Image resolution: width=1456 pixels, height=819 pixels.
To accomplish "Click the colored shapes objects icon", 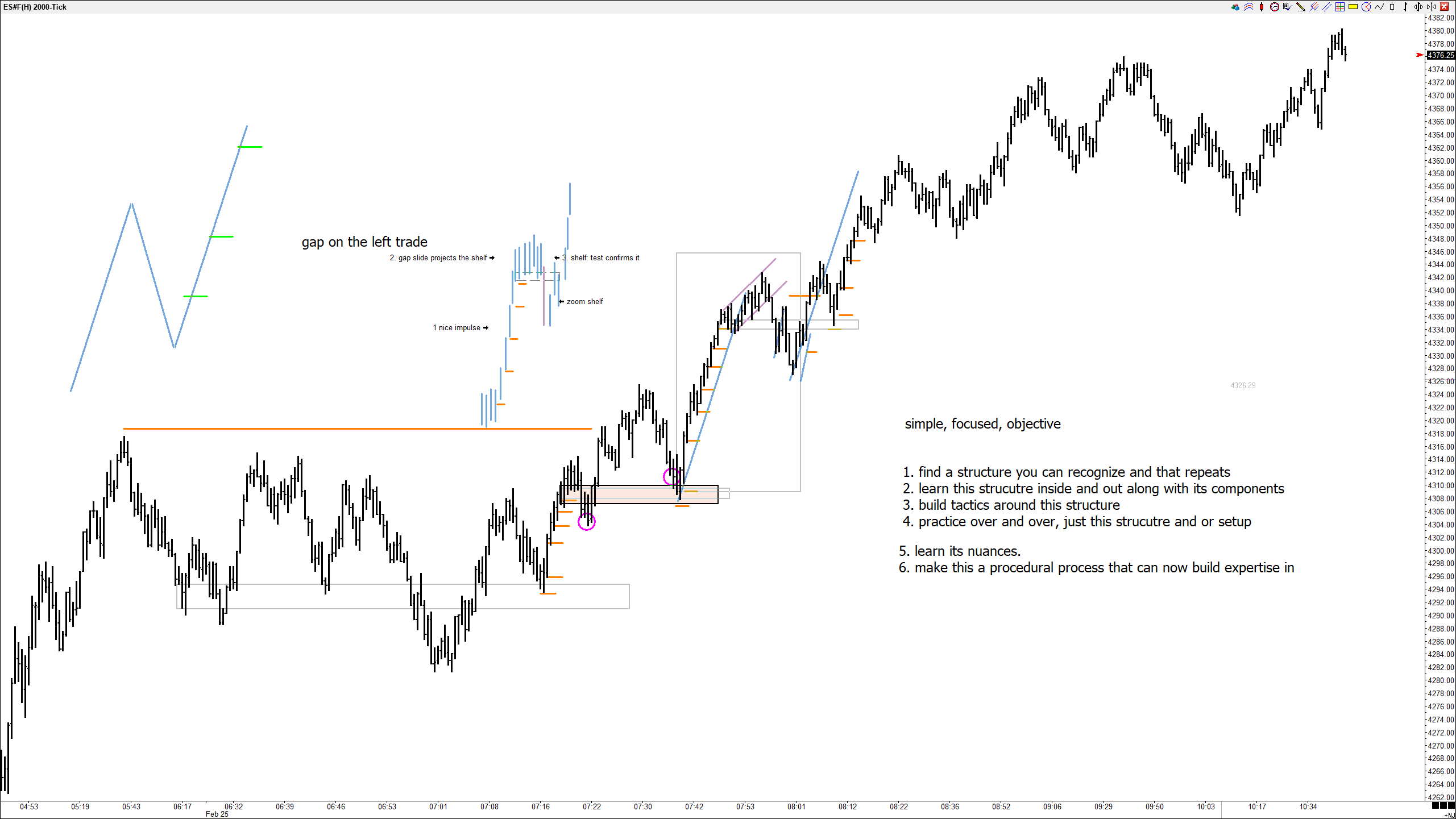I will (x=1235, y=7).
